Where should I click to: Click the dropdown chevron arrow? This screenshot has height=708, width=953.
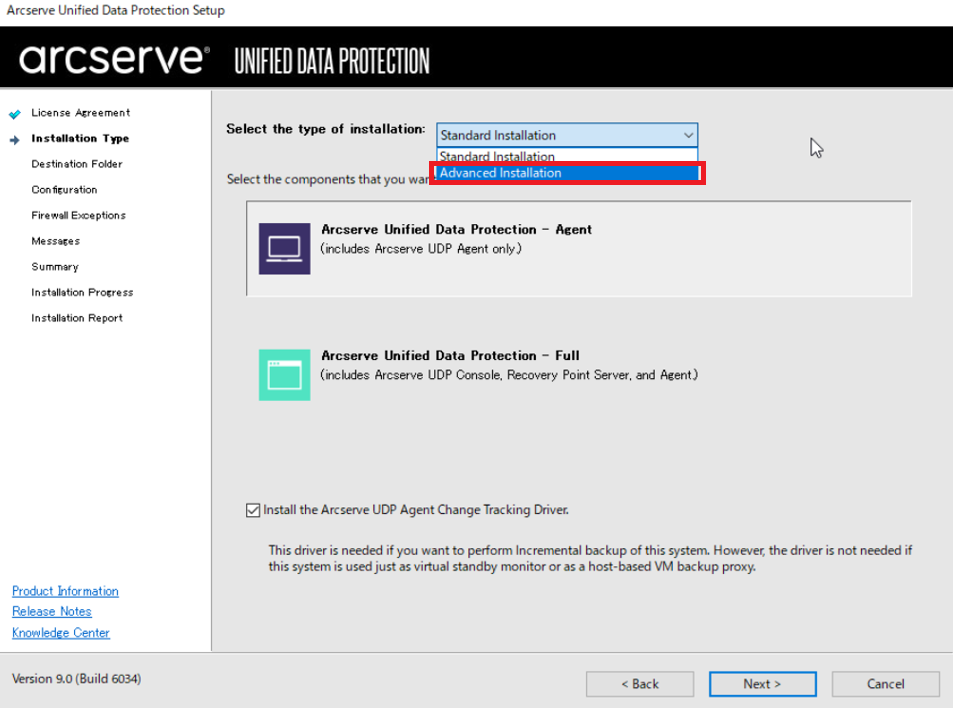688,135
